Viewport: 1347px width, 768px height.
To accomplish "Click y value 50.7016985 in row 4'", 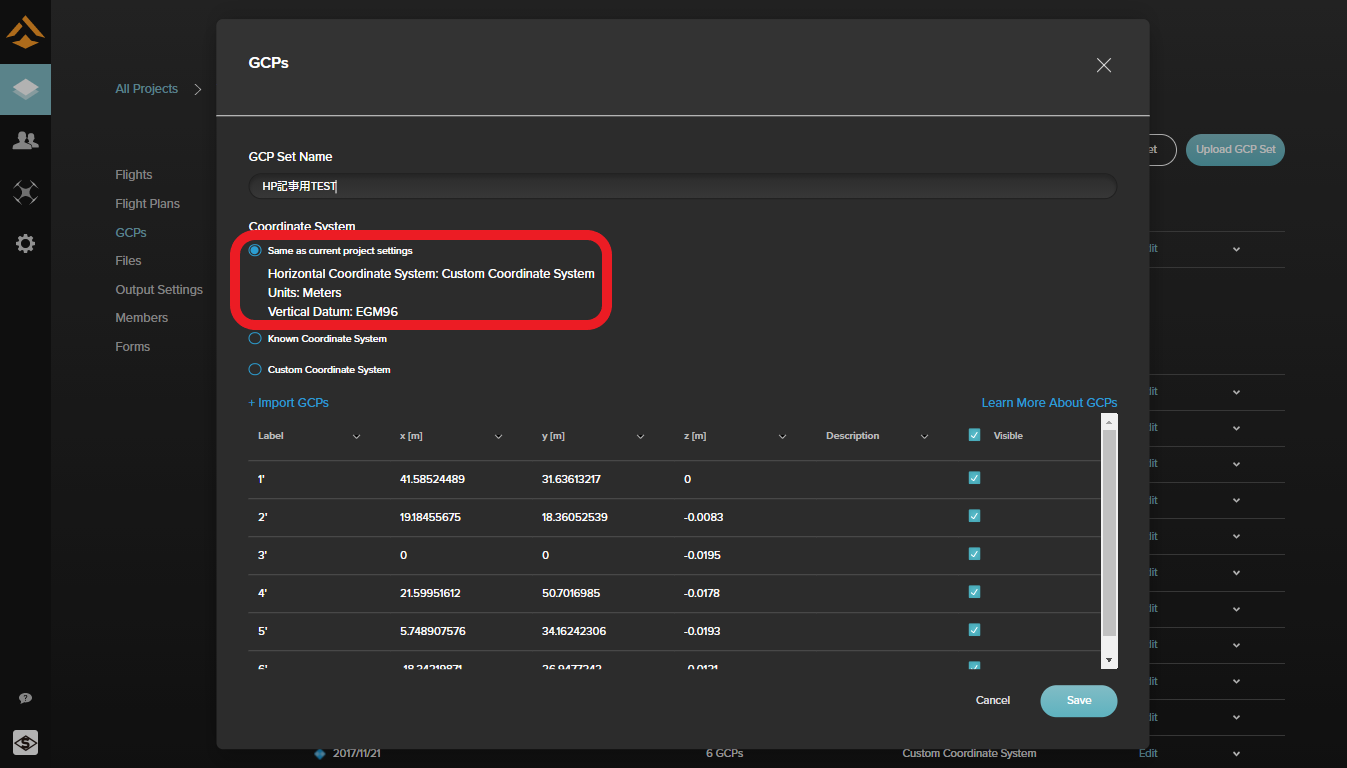I will pyautogui.click(x=570, y=594).
